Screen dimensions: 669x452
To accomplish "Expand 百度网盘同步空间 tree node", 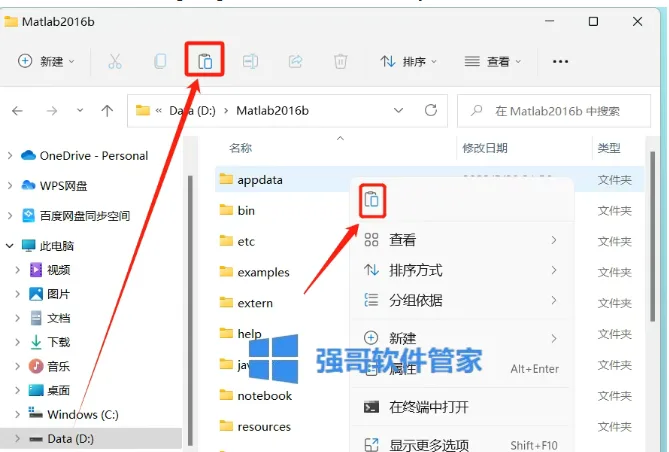I will click(10, 216).
